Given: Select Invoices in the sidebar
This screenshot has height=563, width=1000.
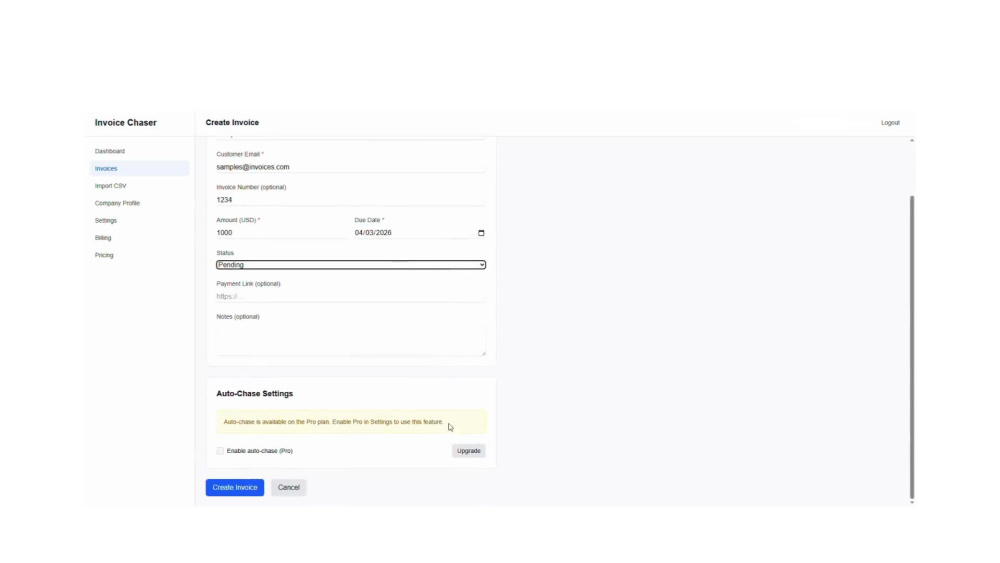Looking at the screenshot, I should point(140,168).
